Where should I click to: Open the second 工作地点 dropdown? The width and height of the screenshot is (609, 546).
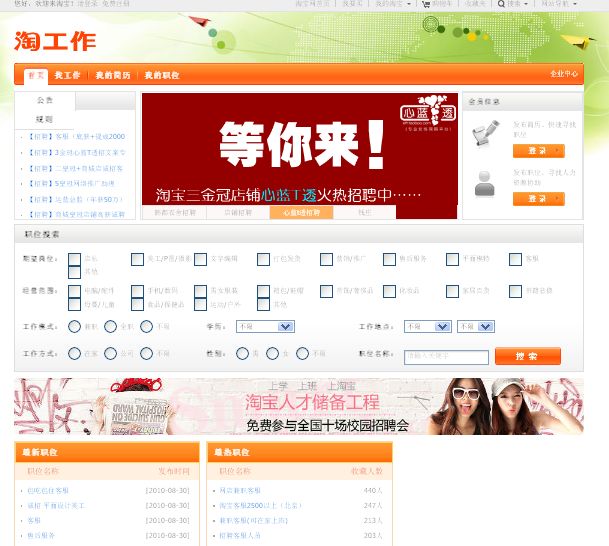tap(475, 327)
